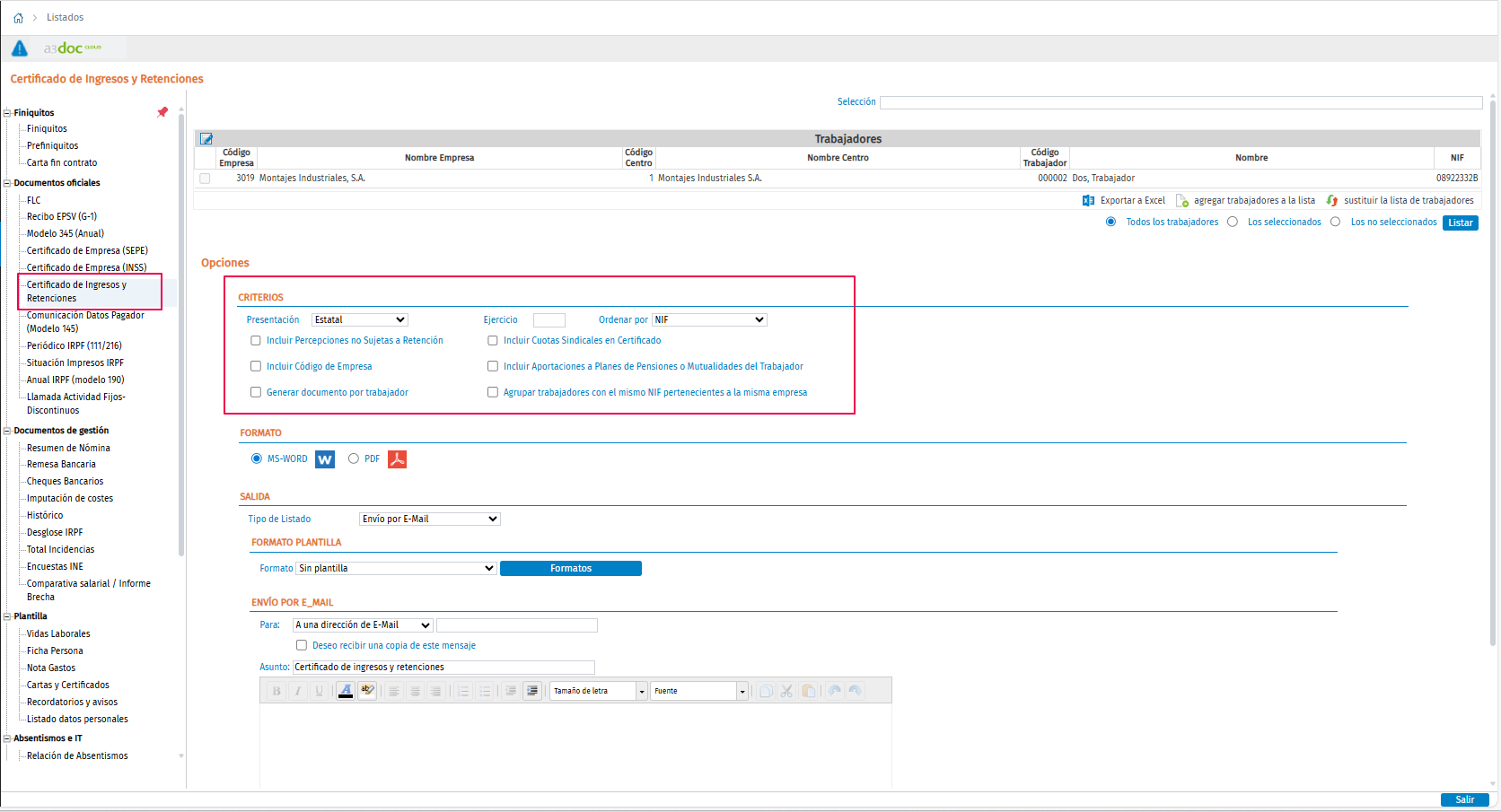Open Modelo 345 (Anual) in the sidebar
Image resolution: width=1501 pixels, height=812 pixels.
(66, 233)
